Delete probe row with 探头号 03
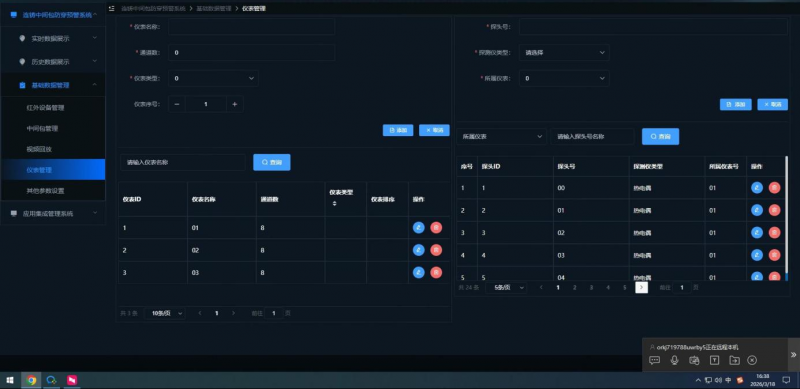This screenshot has width=800, height=389. tap(774, 255)
